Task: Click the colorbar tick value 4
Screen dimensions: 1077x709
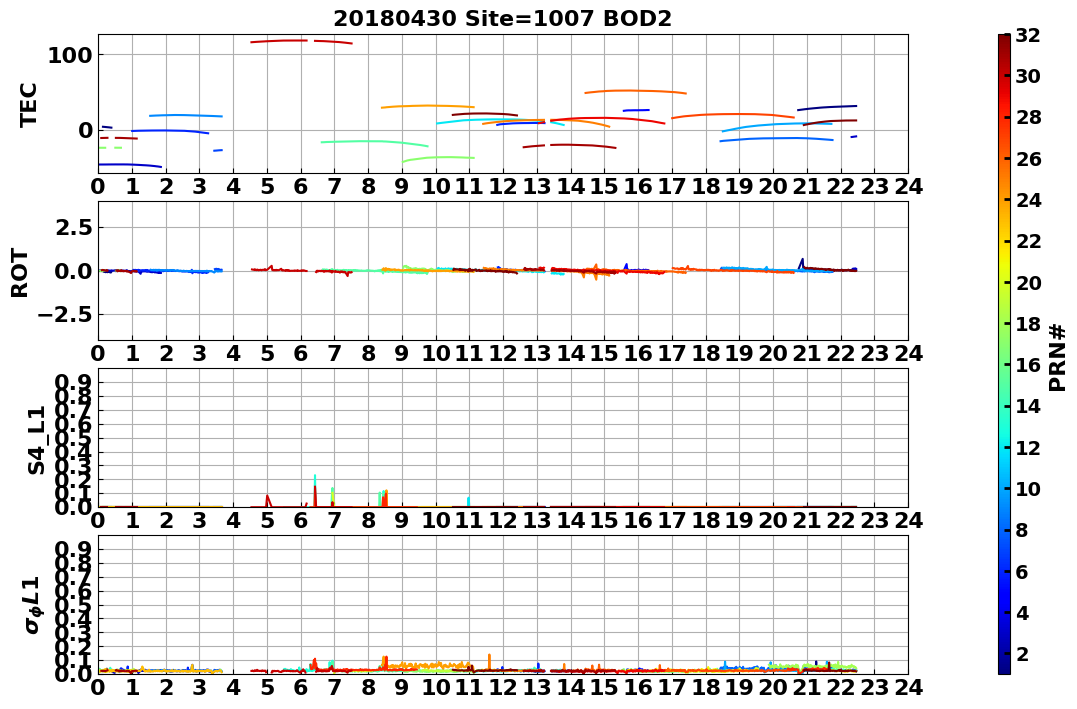Action: (x=1021, y=612)
